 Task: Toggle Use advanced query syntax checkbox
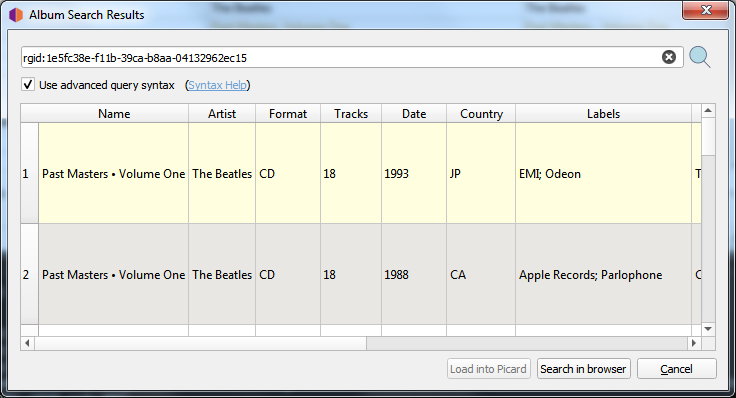click(x=28, y=85)
